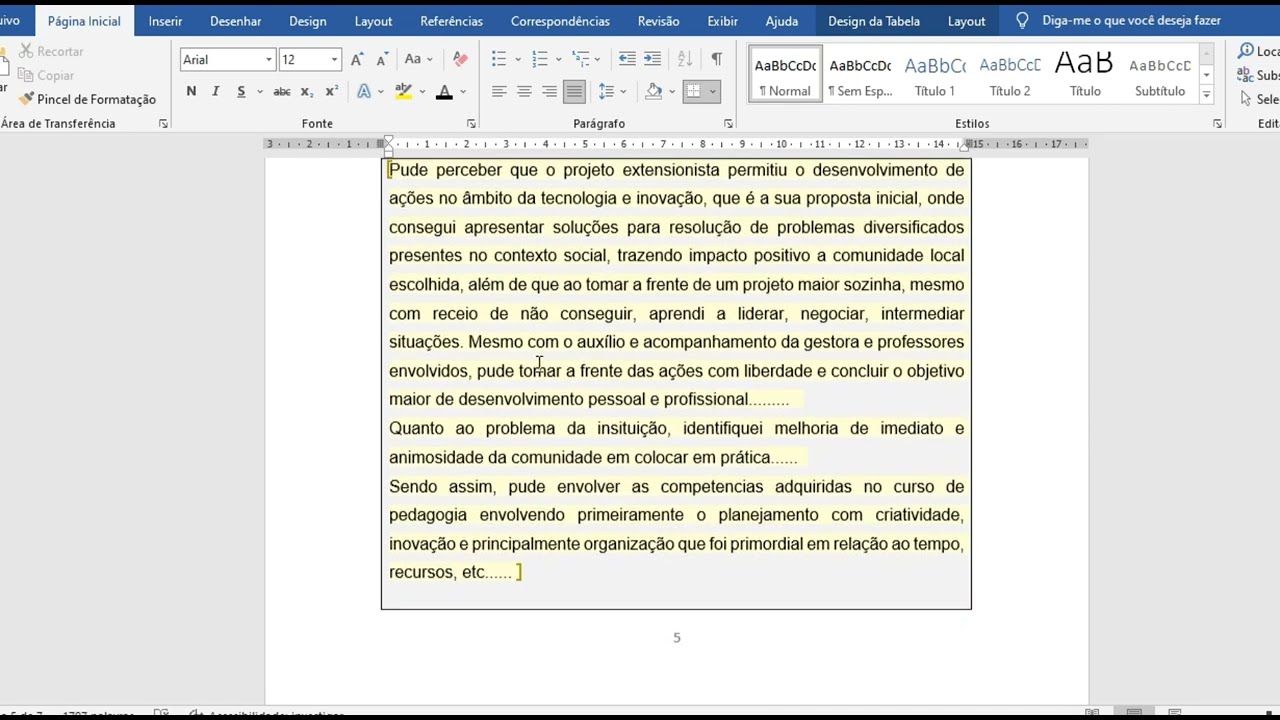Clear all formatting with eraser icon
This screenshot has height=720, width=1280.
pos(460,60)
